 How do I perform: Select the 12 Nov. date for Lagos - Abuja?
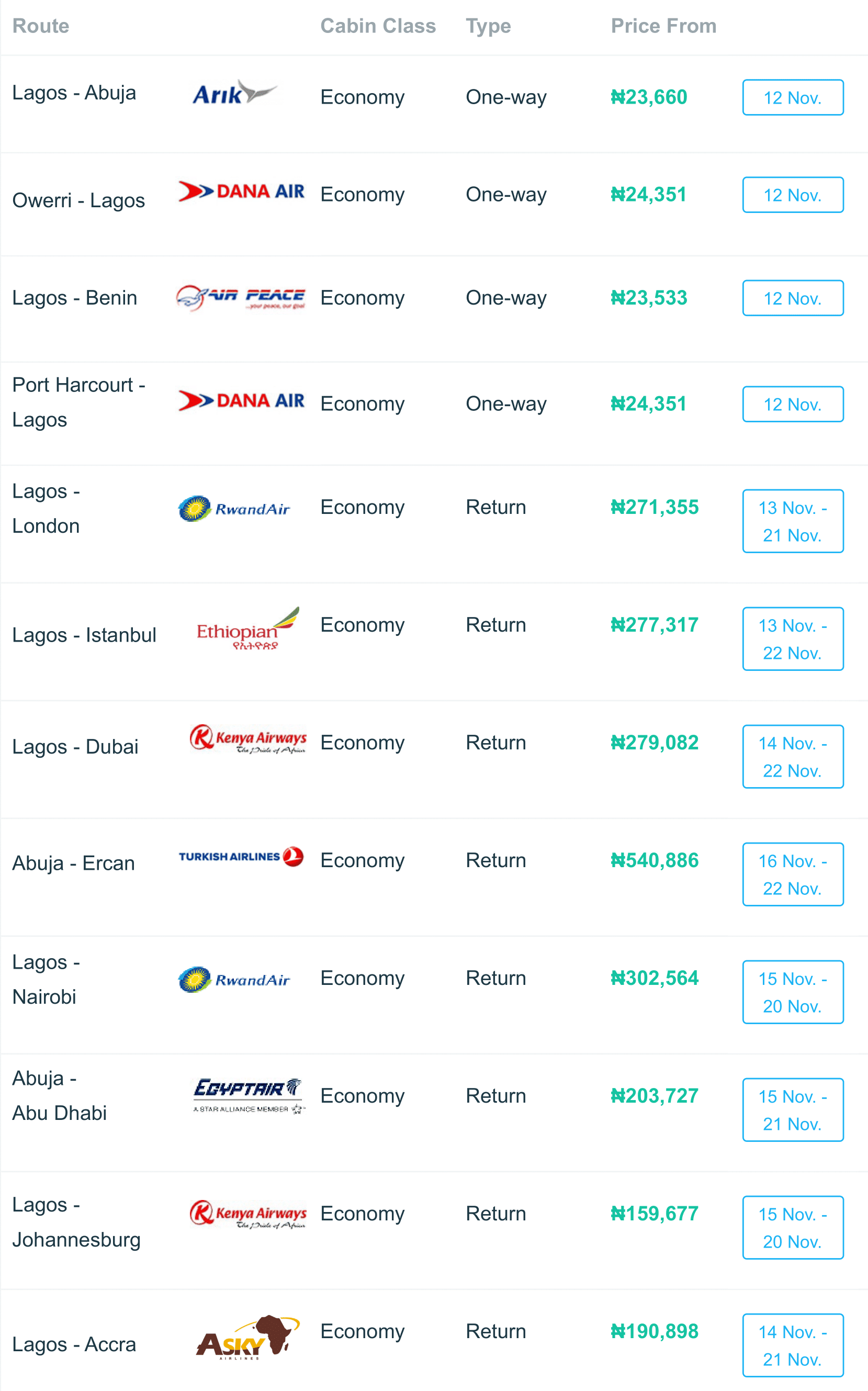point(792,97)
